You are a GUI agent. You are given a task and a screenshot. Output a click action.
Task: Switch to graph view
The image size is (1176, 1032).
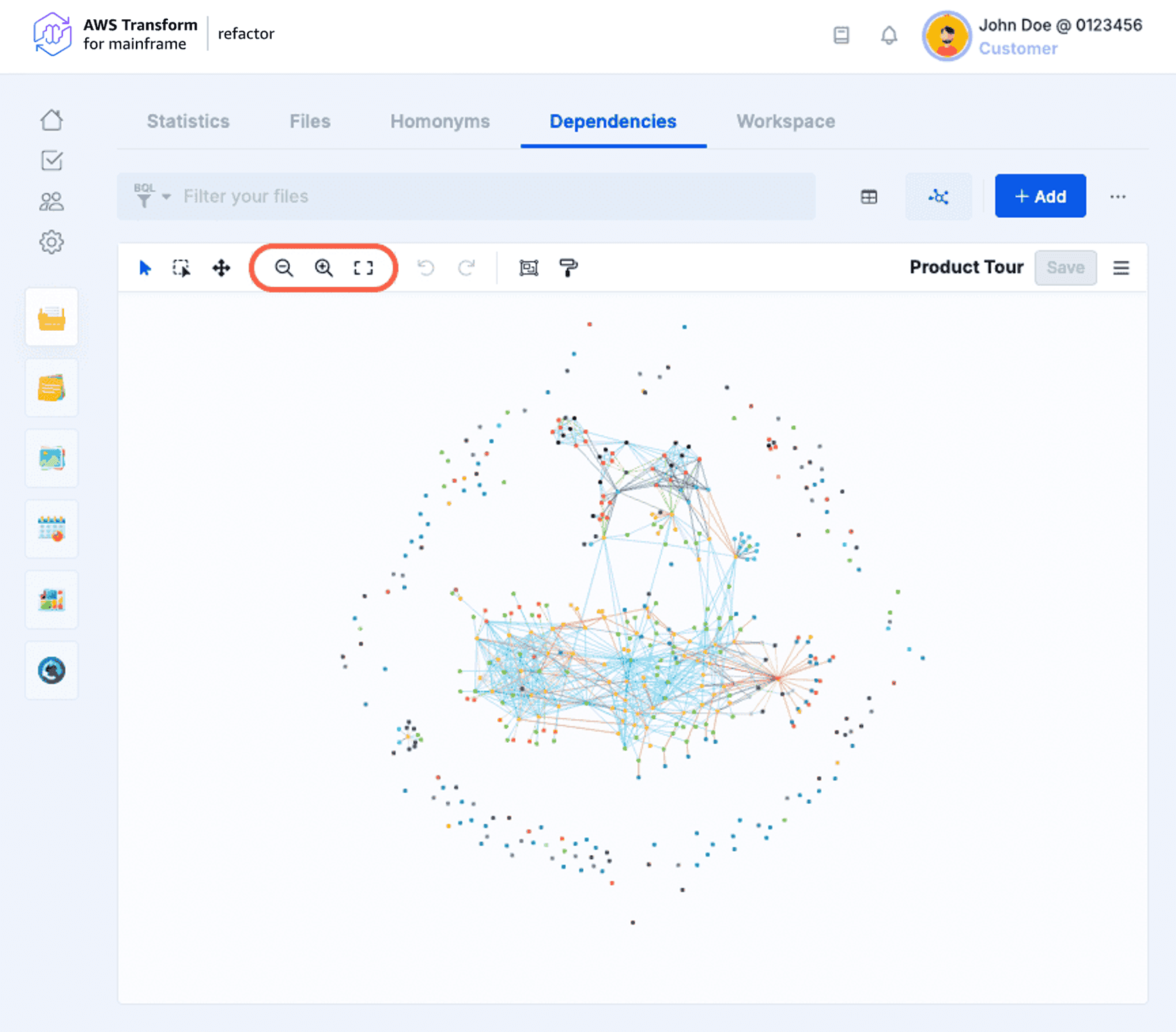pyautogui.click(x=938, y=197)
